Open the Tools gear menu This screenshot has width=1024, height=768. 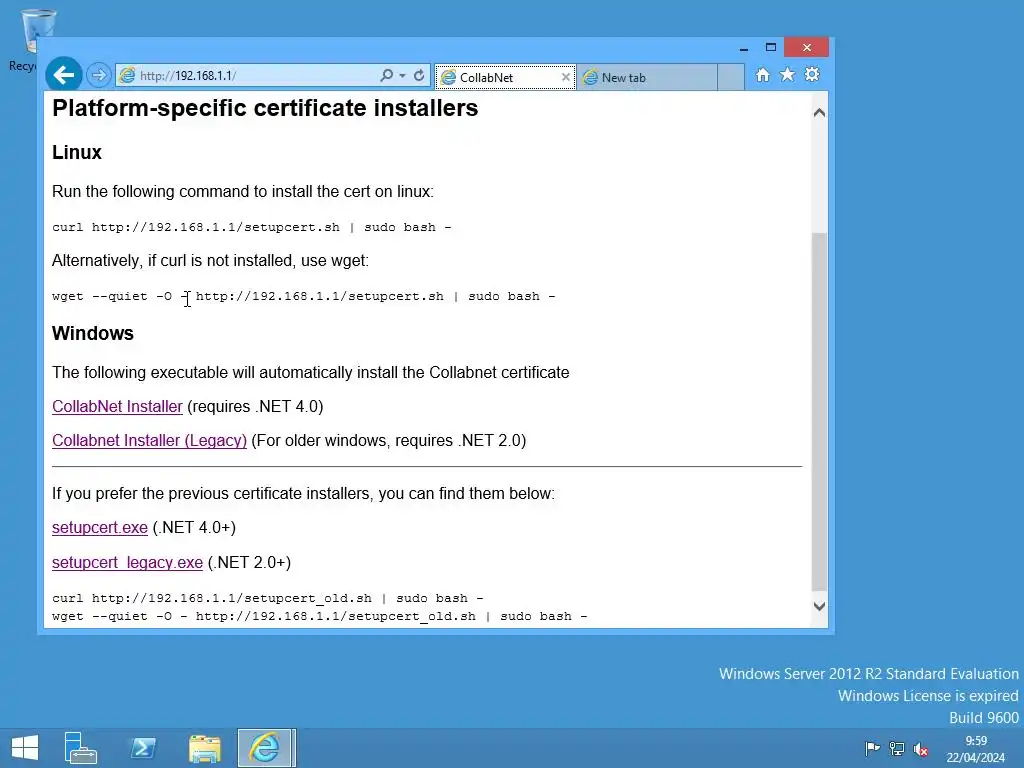pyautogui.click(x=812, y=74)
